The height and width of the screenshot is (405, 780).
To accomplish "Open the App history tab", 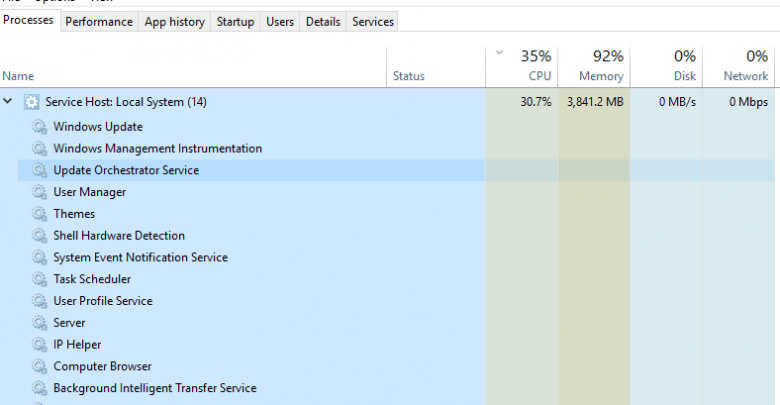I will 175,22.
